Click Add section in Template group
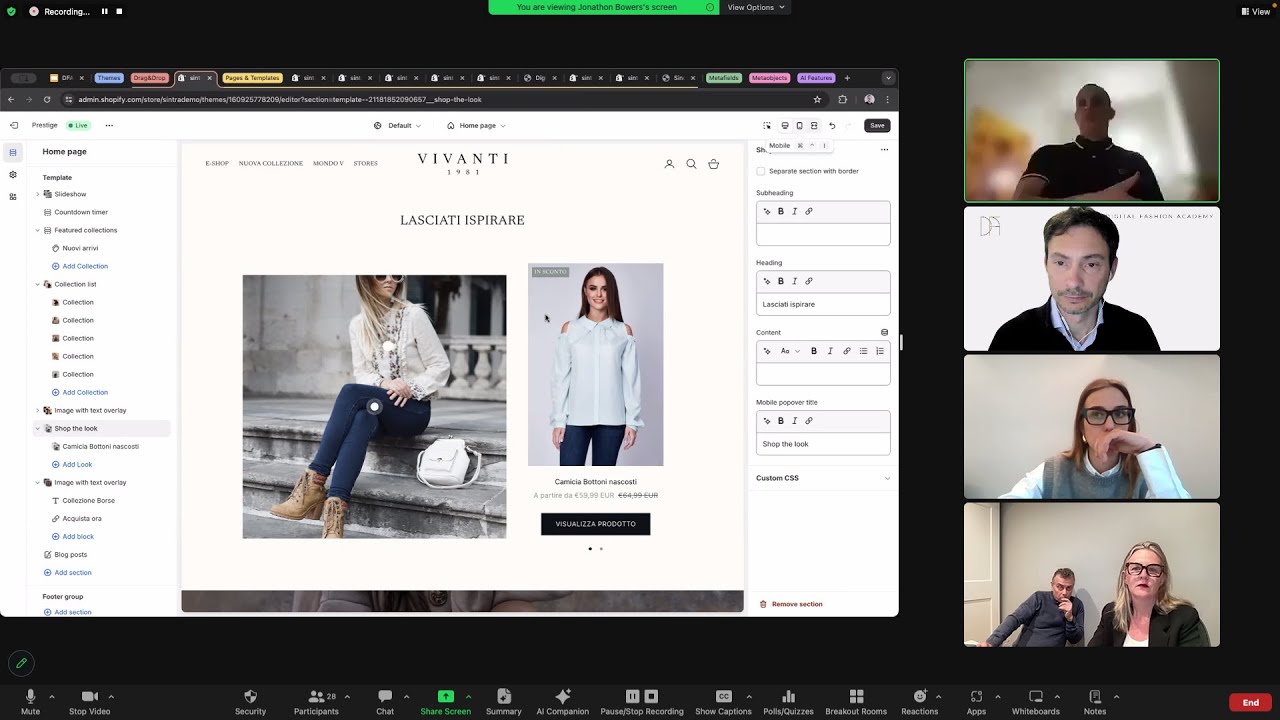 (x=68, y=572)
